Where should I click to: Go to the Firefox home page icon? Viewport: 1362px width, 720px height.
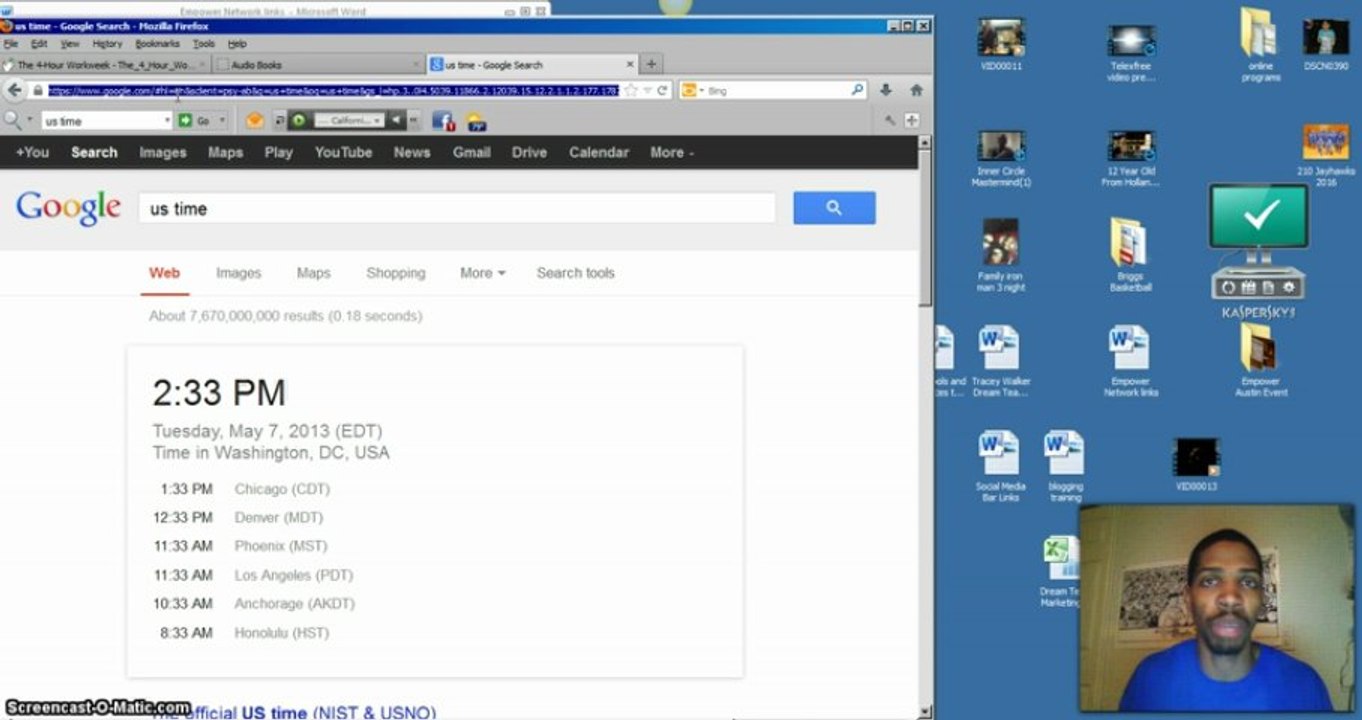(916, 90)
